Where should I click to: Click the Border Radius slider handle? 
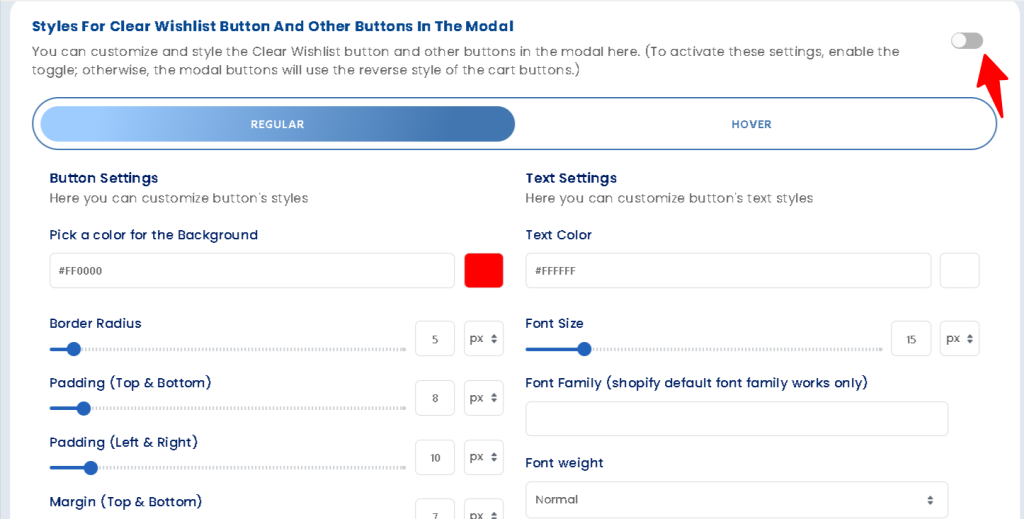tap(73, 349)
